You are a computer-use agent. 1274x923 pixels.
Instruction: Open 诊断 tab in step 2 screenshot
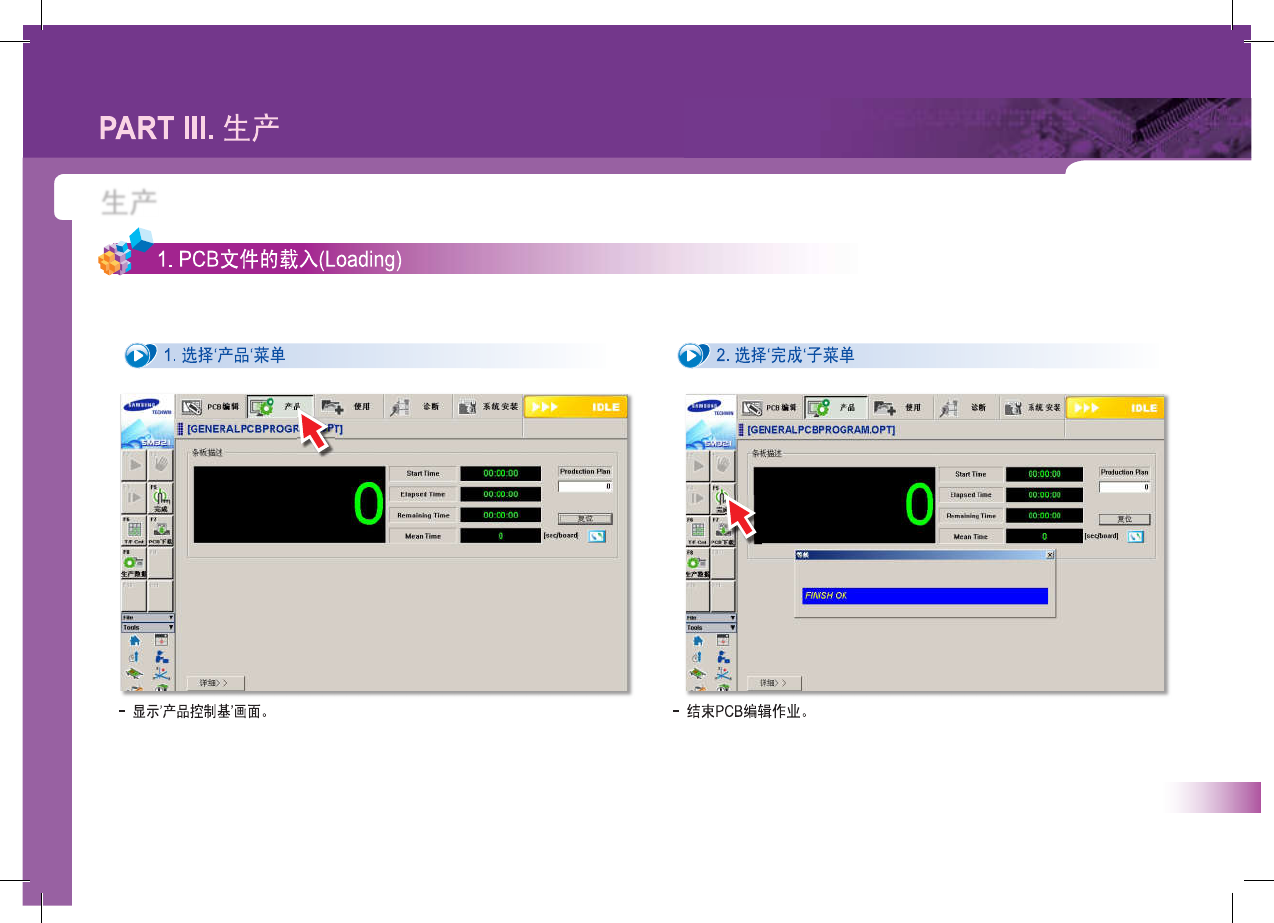coord(967,408)
